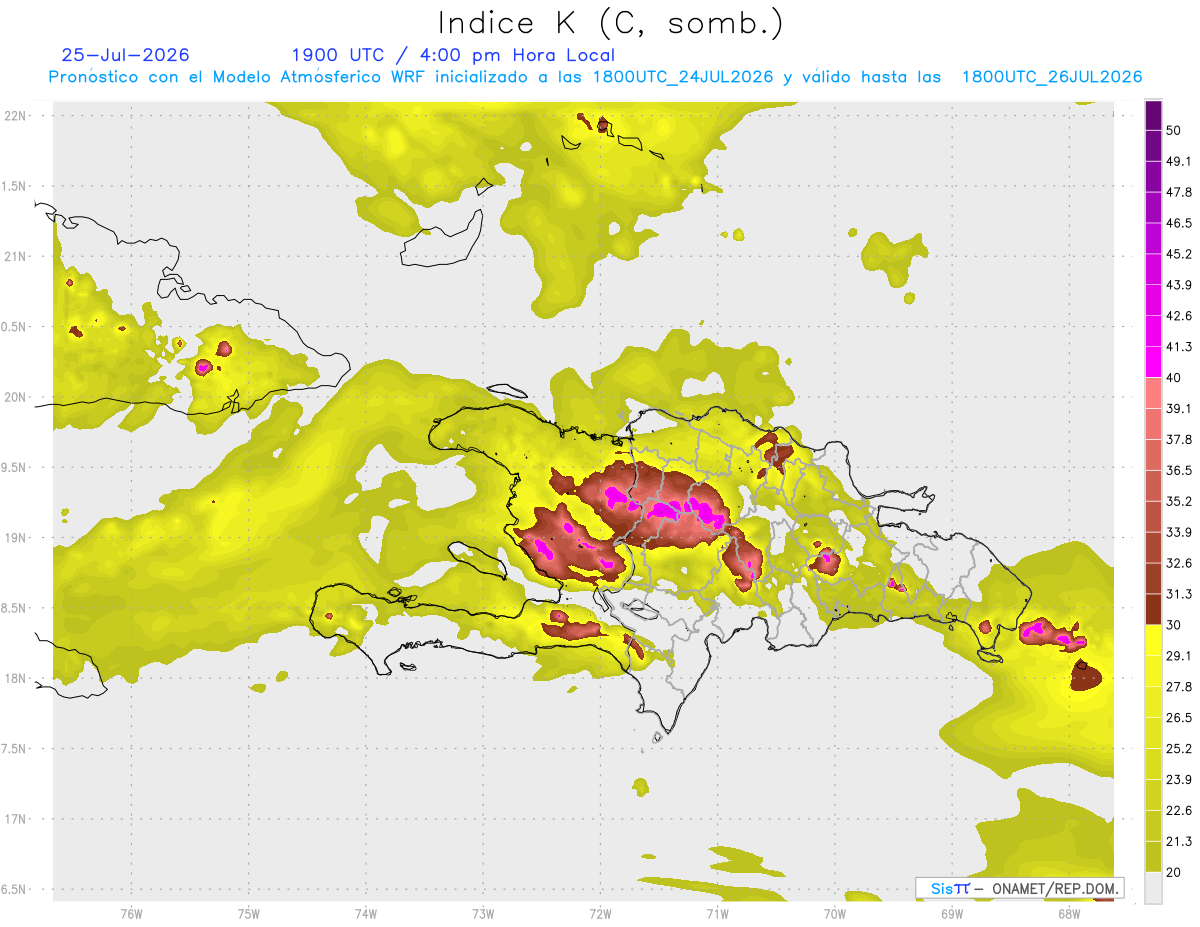The width and height of the screenshot is (1200, 927).
Task: Click the "22N" latitude label
Action: coord(16,116)
